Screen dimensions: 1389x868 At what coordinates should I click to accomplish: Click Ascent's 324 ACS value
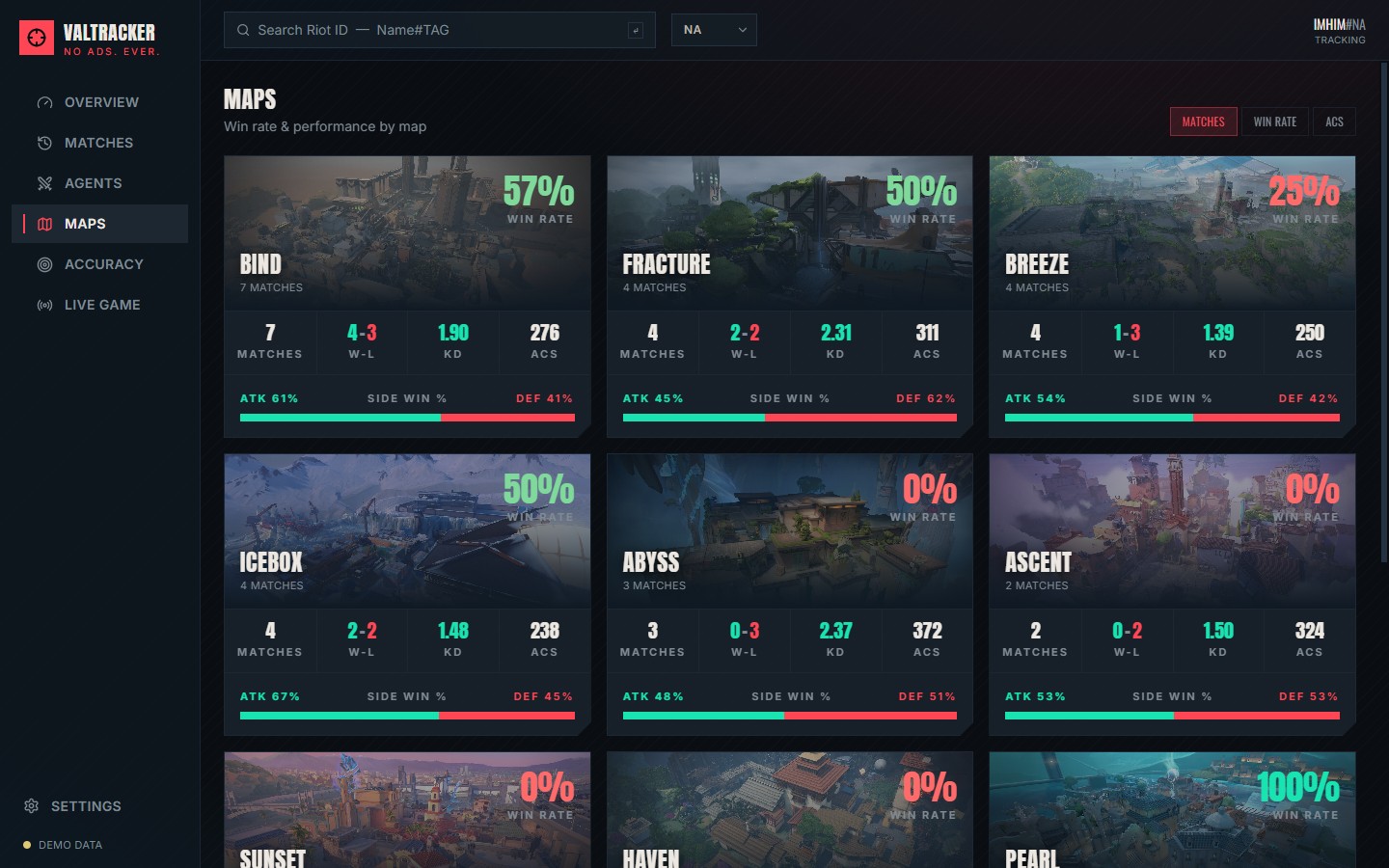[1309, 631]
